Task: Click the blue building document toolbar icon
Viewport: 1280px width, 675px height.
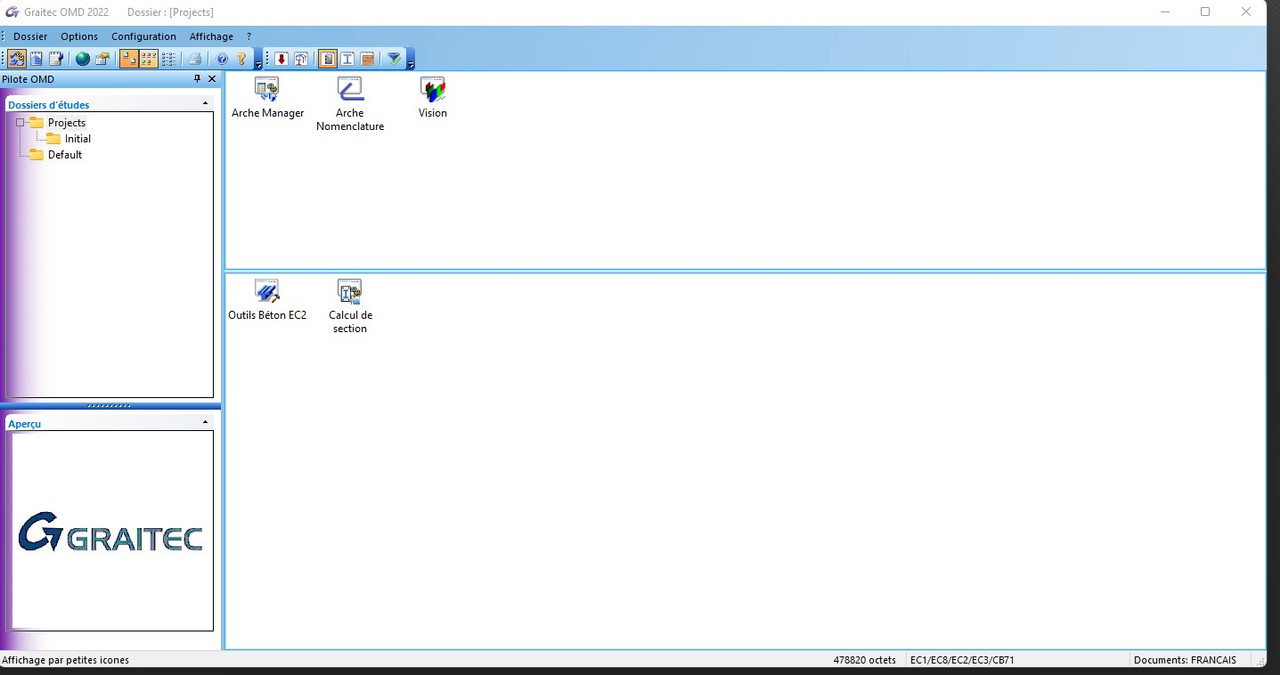Action: (36, 59)
